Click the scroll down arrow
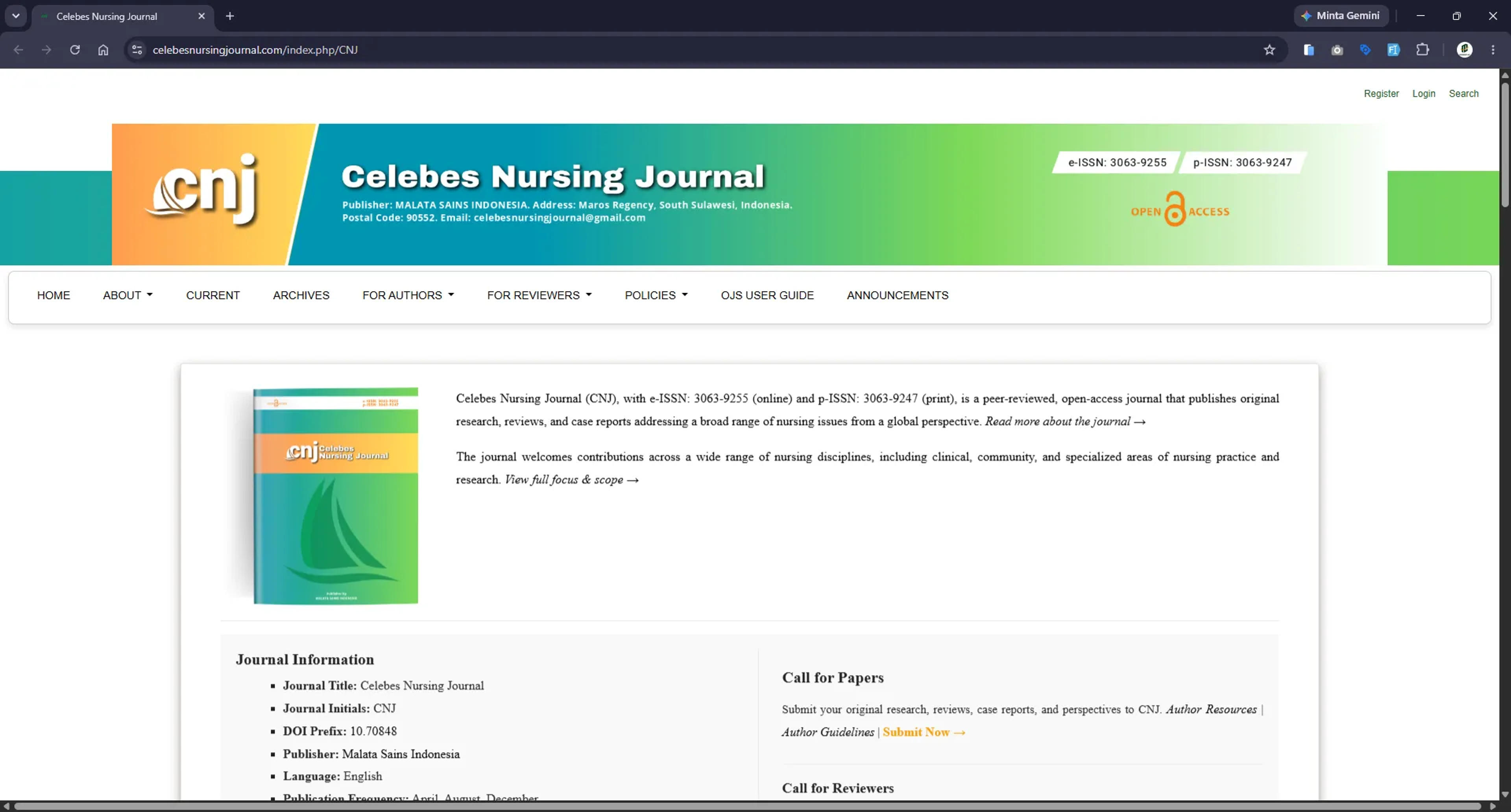 point(1505,794)
